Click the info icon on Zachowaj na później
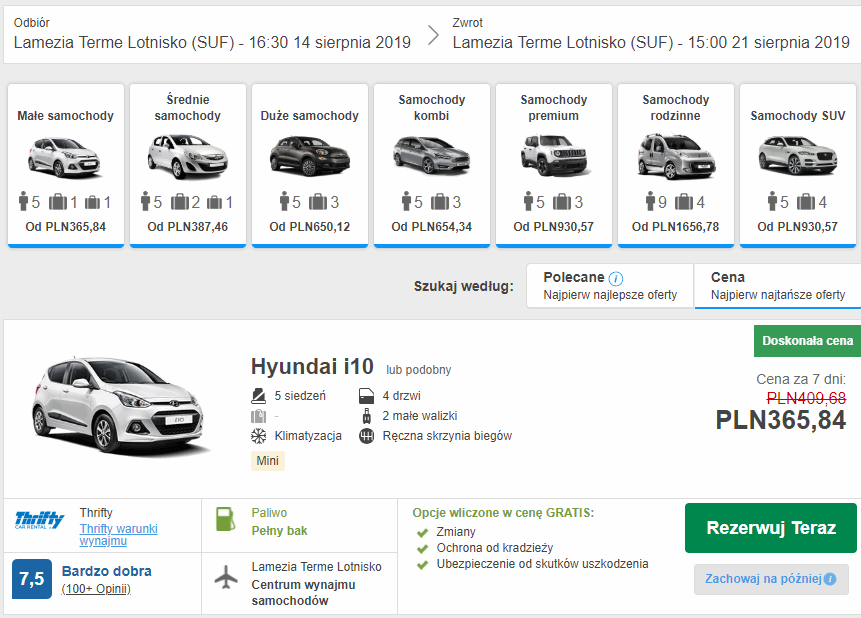861x618 pixels. coord(829,579)
